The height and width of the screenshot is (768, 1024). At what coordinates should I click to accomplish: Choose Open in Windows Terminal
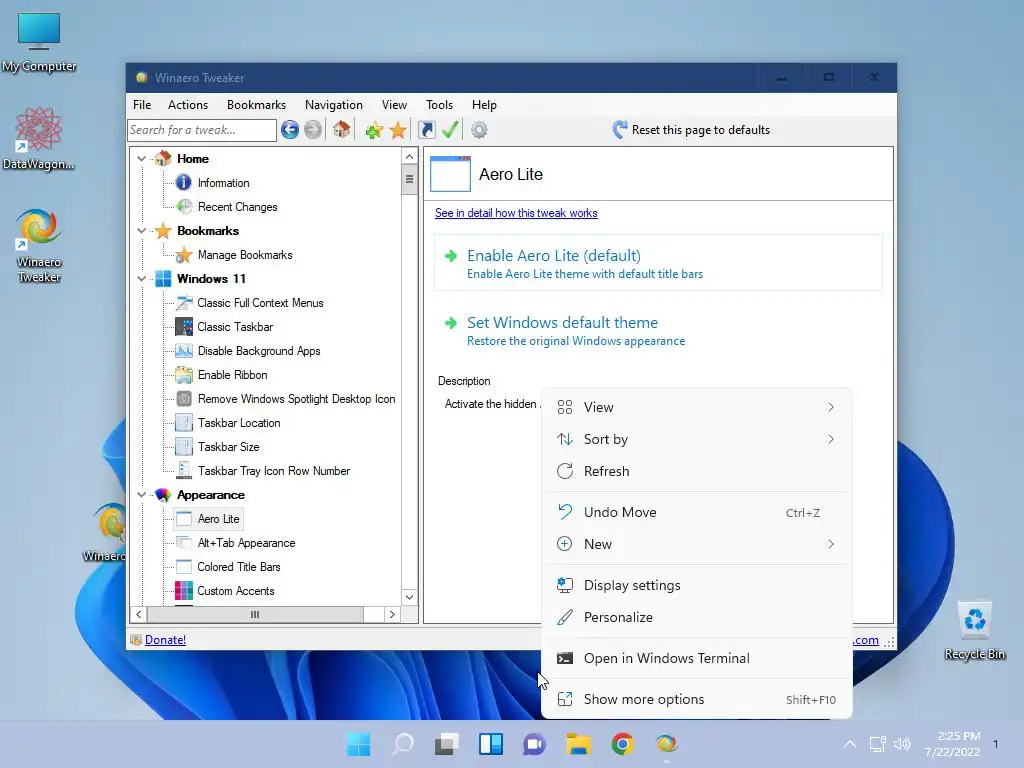click(x=697, y=658)
